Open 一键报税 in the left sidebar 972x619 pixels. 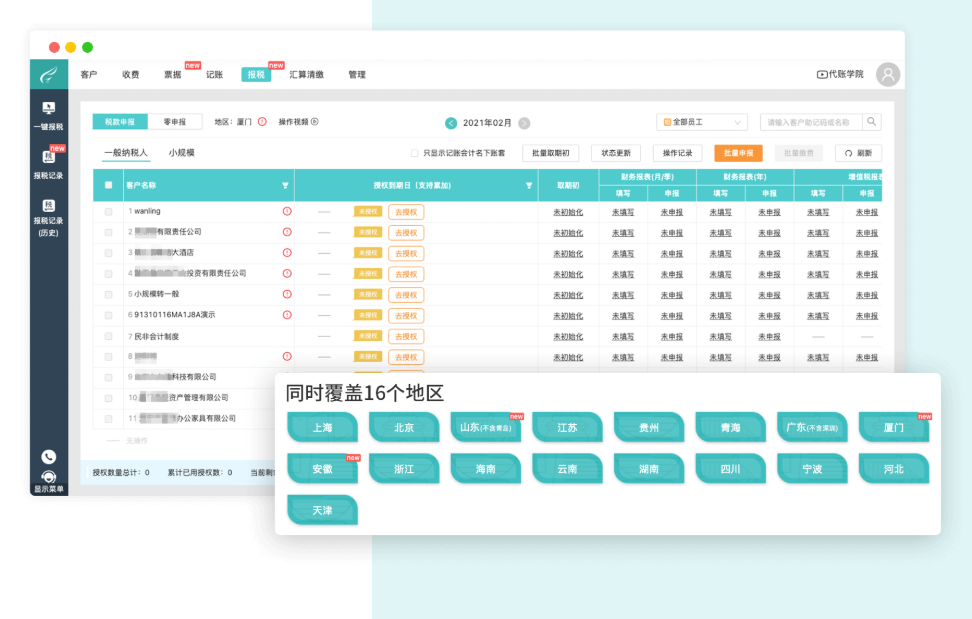[x=48, y=115]
